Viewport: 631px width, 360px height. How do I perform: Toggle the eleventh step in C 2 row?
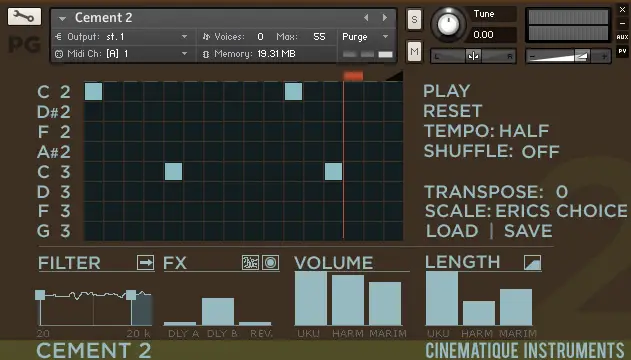click(x=293, y=91)
